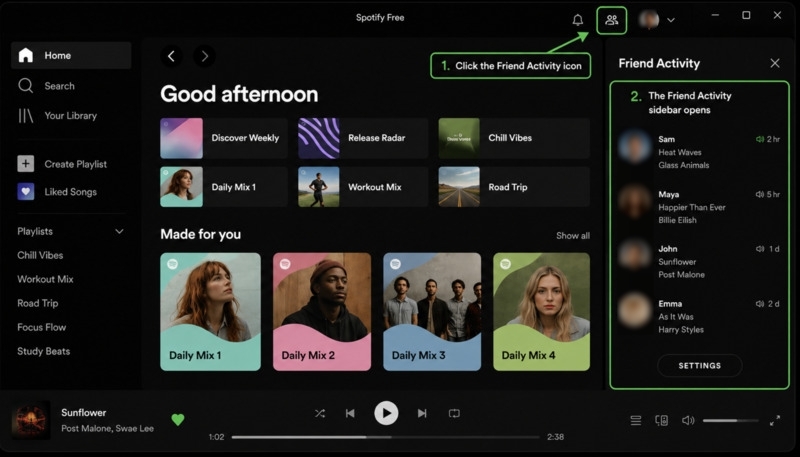Click the Create Playlist plus icon
Screen dimensions: 800x457
(x=26, y=164)
